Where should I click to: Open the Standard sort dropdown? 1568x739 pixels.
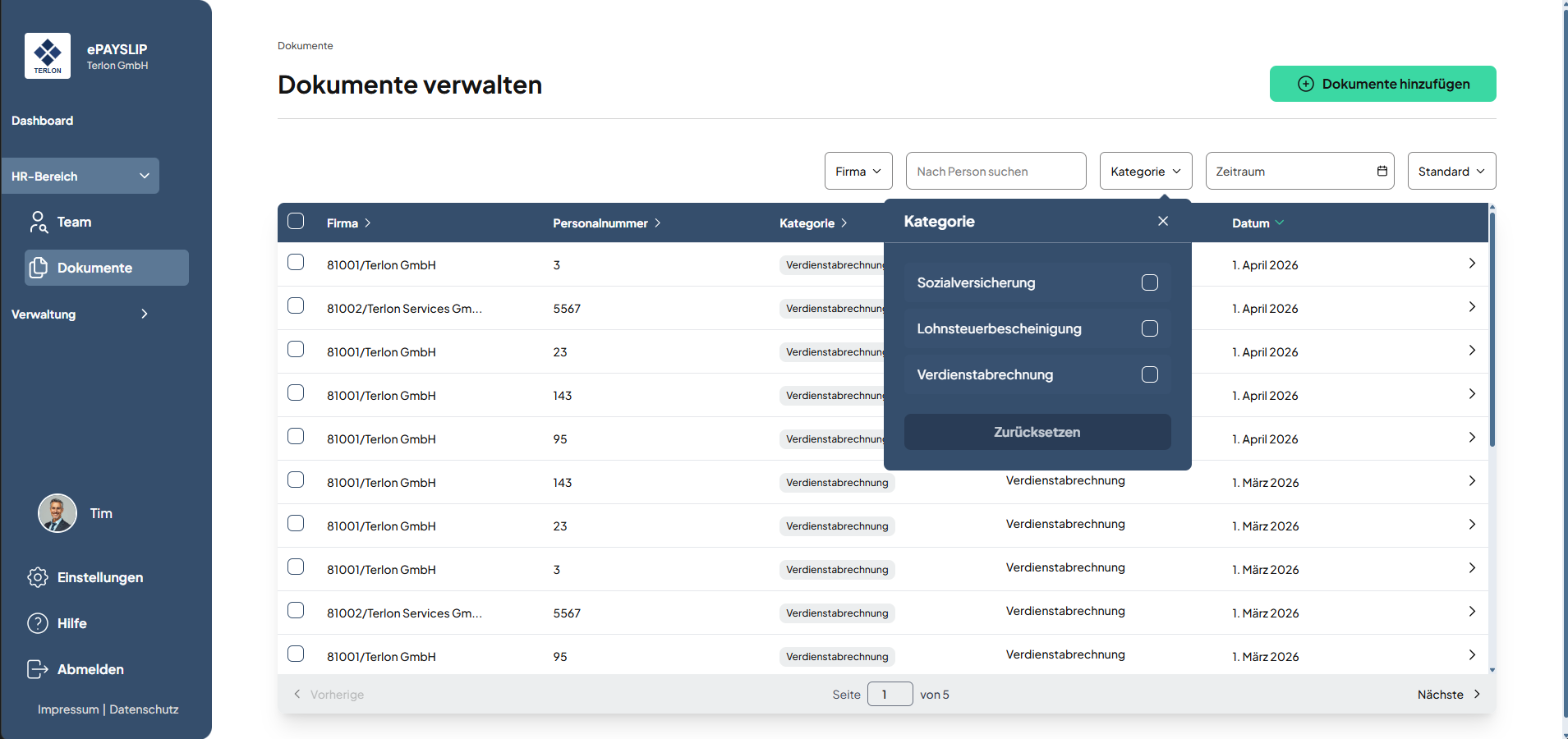(1451, 171)
